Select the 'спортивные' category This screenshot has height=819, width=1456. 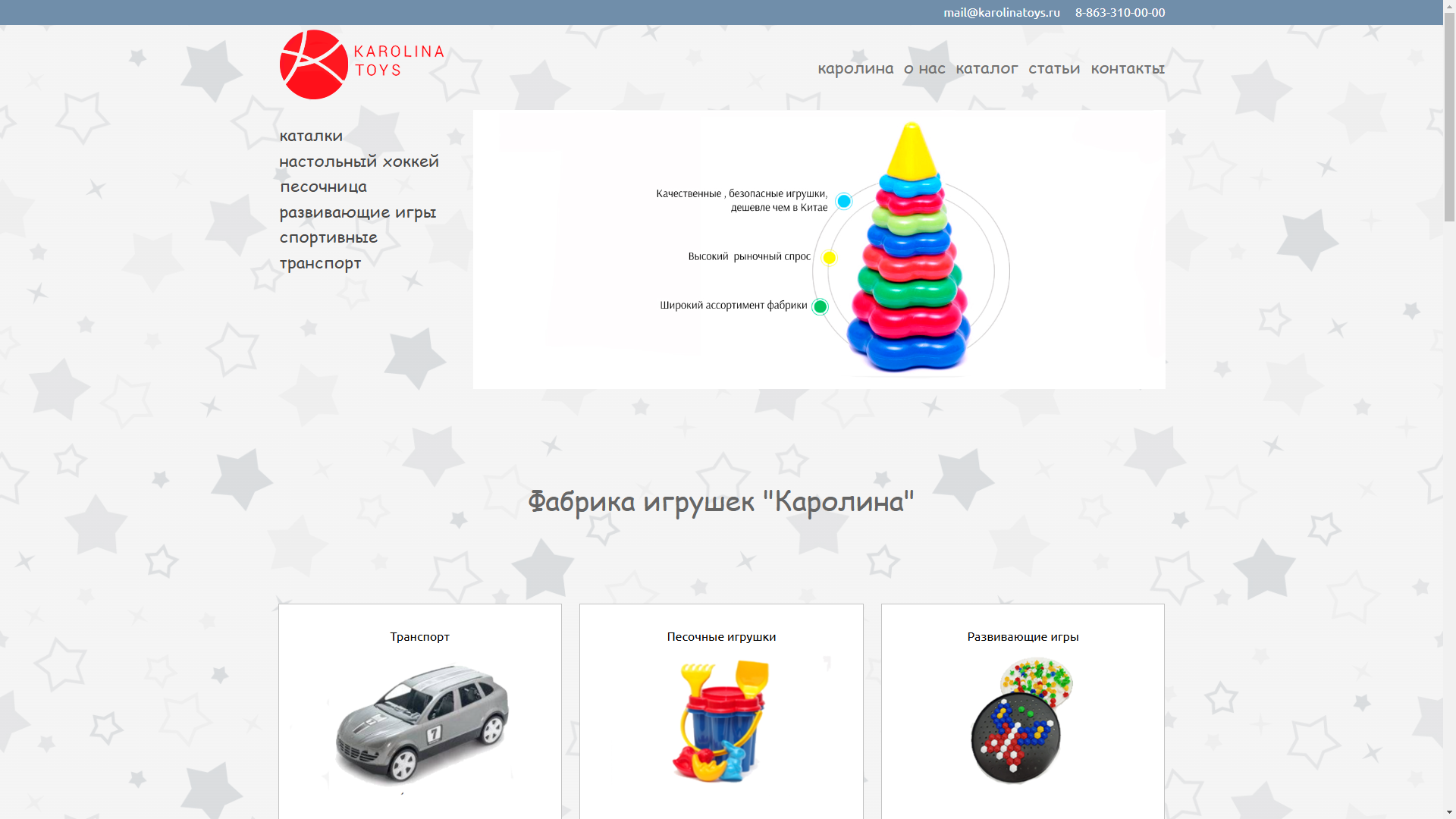tap(328, 237)
